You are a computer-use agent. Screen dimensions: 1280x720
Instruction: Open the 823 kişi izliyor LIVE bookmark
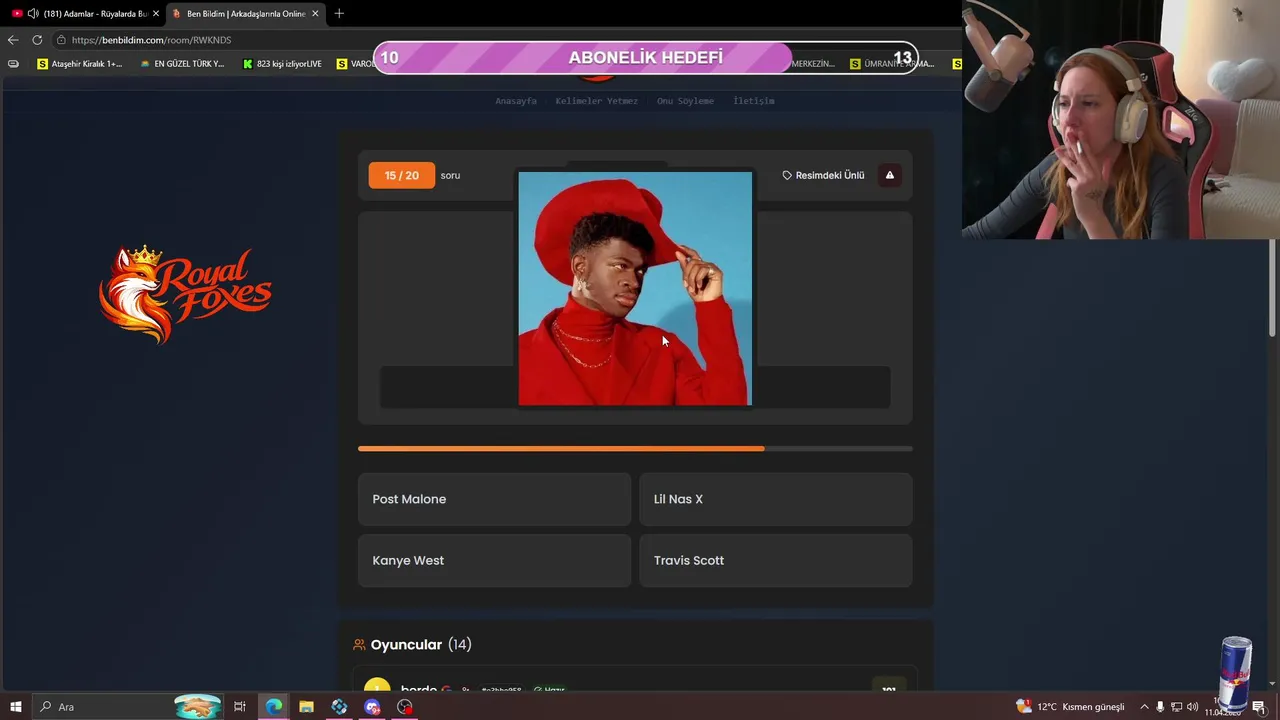tap(282, 64)
